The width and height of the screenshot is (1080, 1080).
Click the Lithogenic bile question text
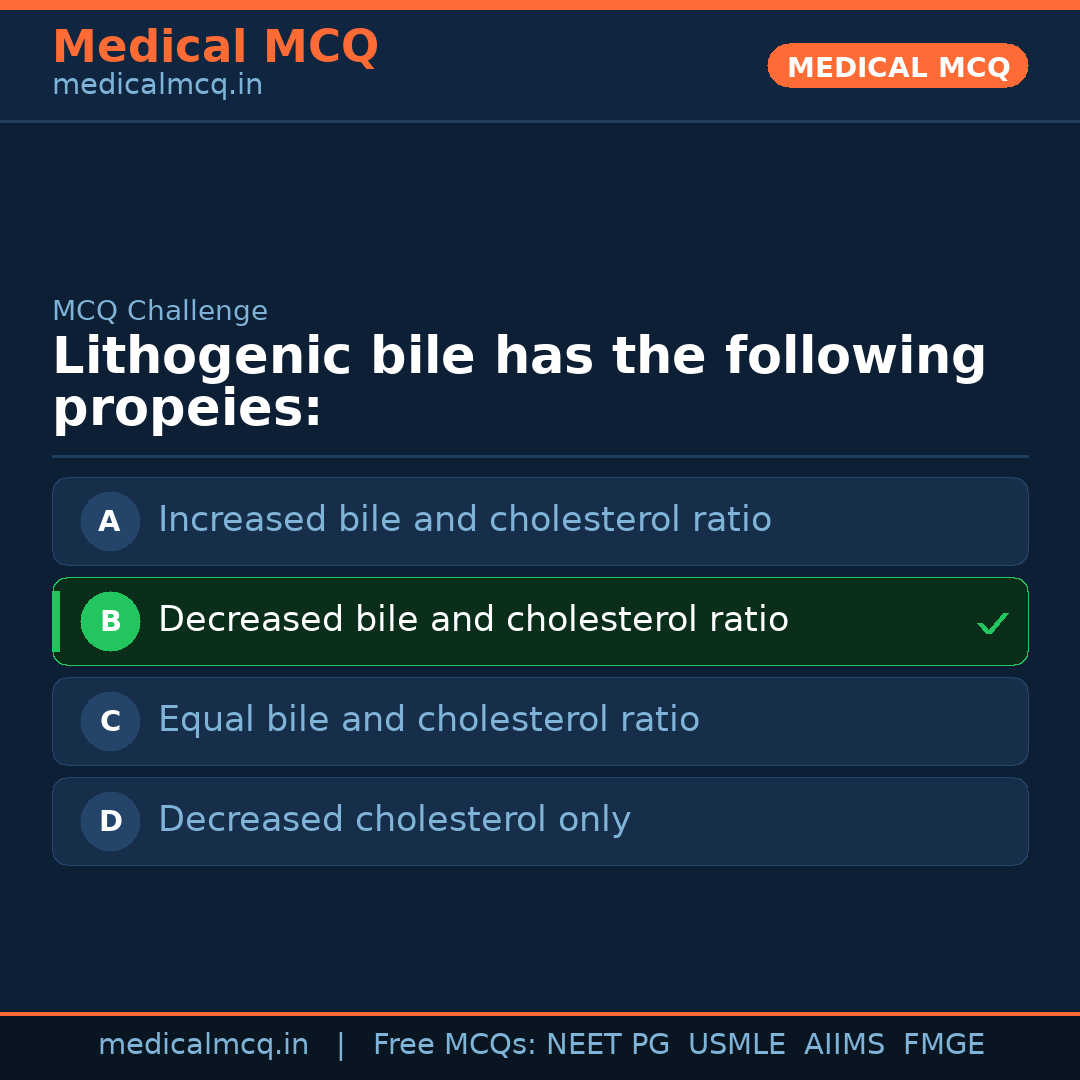pos(519,383)
